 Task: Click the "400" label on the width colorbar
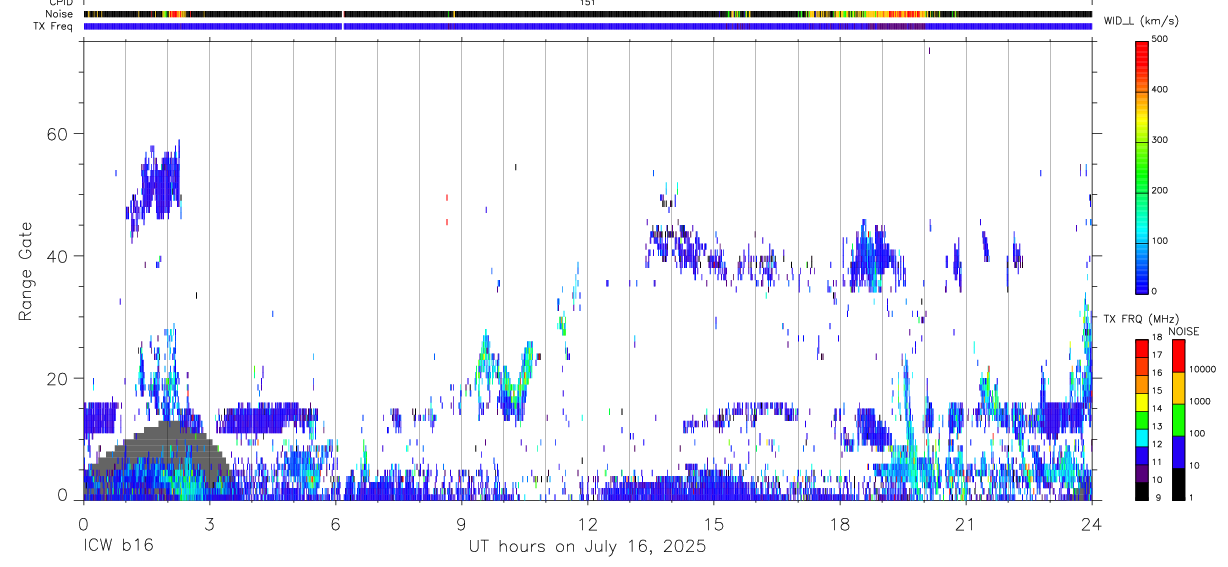coord(1160,89)
